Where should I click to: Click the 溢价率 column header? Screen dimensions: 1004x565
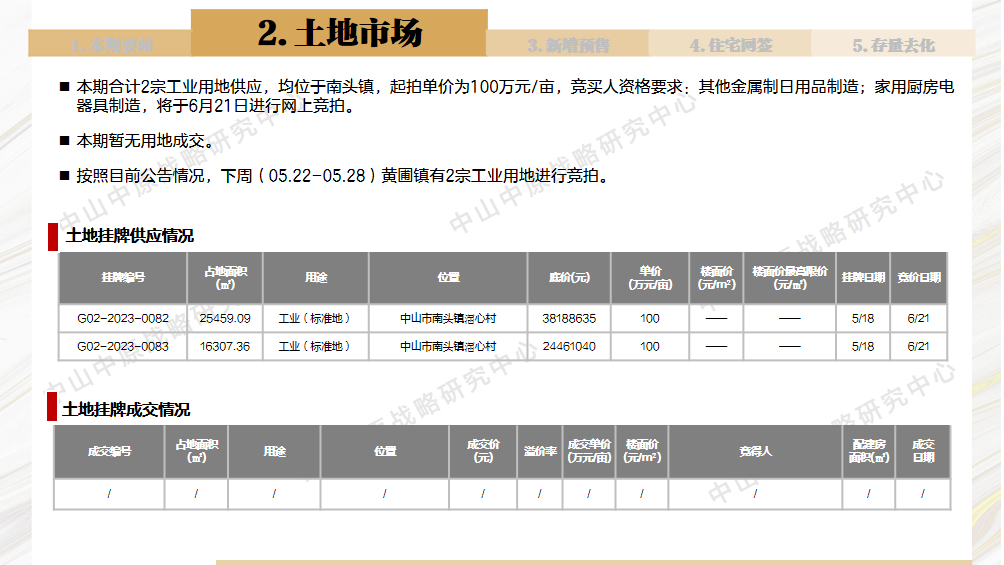540,451
